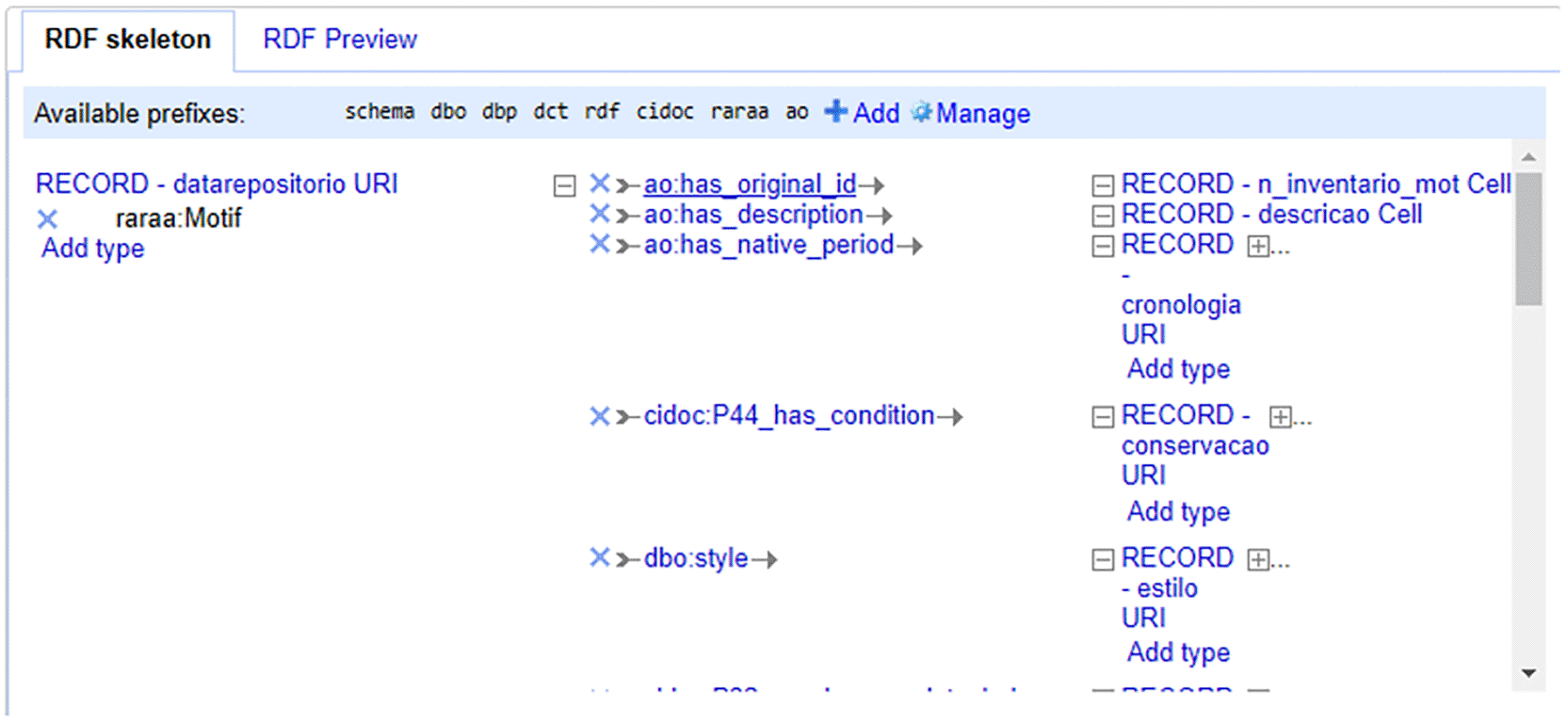Delete the ao:has_native_period property
This screenshot has width=1568, height=722.
pos(600,244)
